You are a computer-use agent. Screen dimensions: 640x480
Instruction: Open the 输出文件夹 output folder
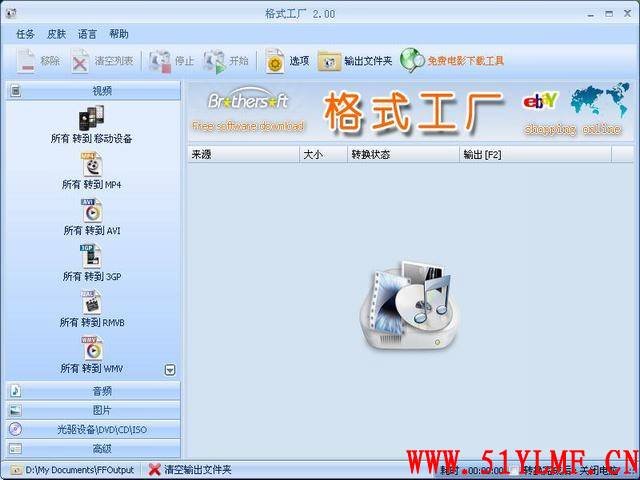(x=355, y=61)
